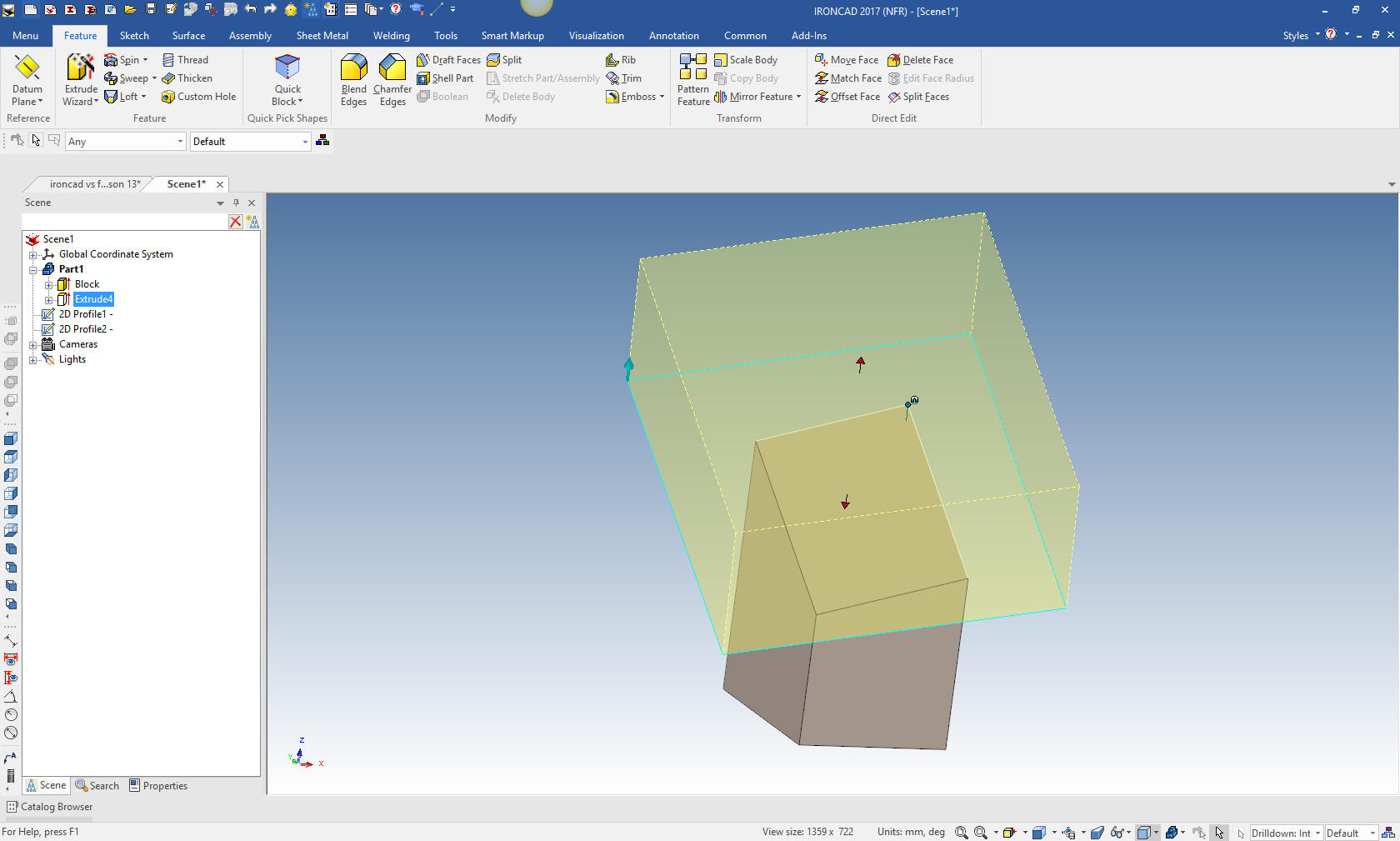
Task: Click the Undo icon in title bar
Action: tap(251, 10)
